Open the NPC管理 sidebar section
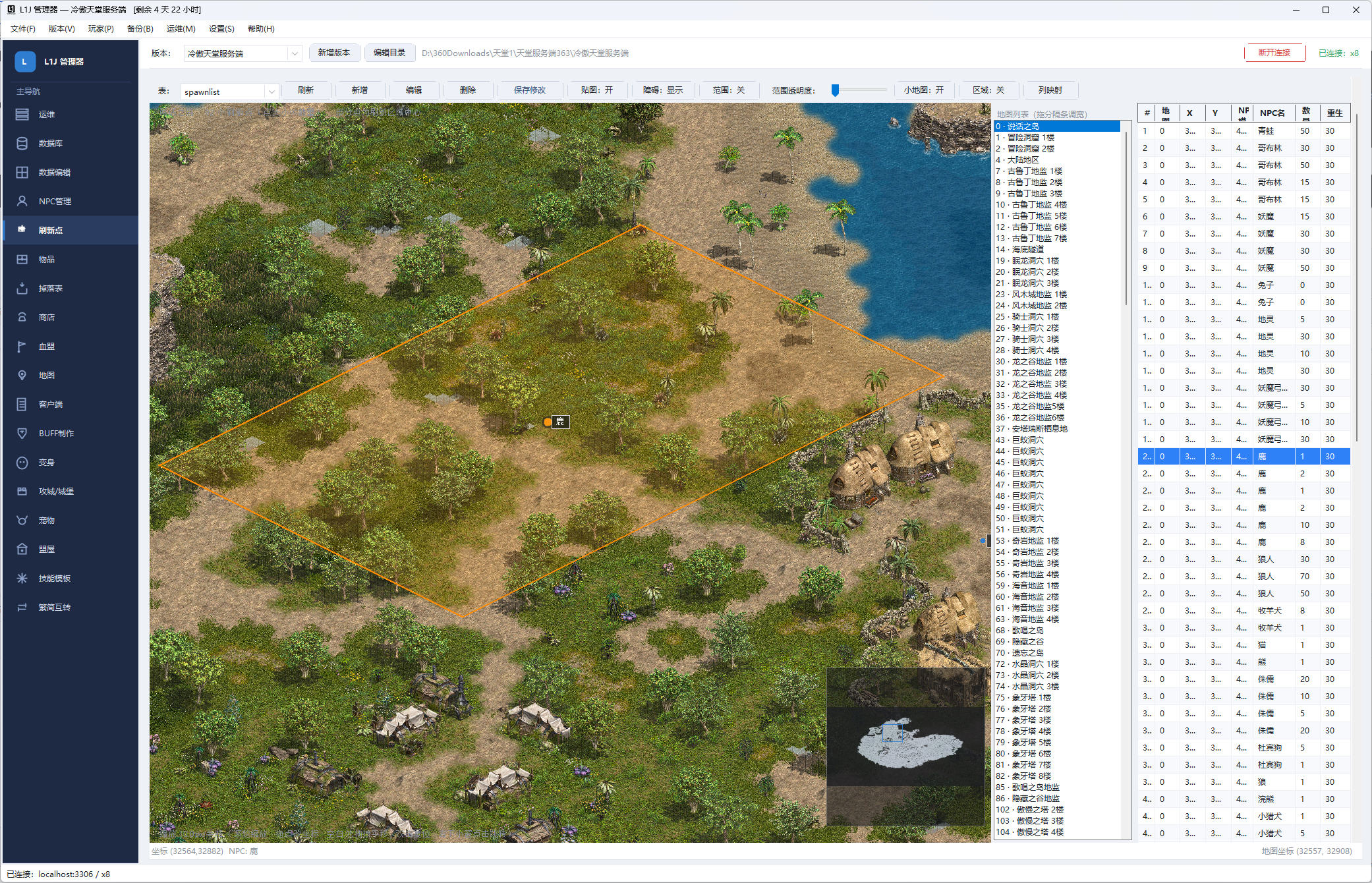1372x883 pixels. (x=71, y=202)
